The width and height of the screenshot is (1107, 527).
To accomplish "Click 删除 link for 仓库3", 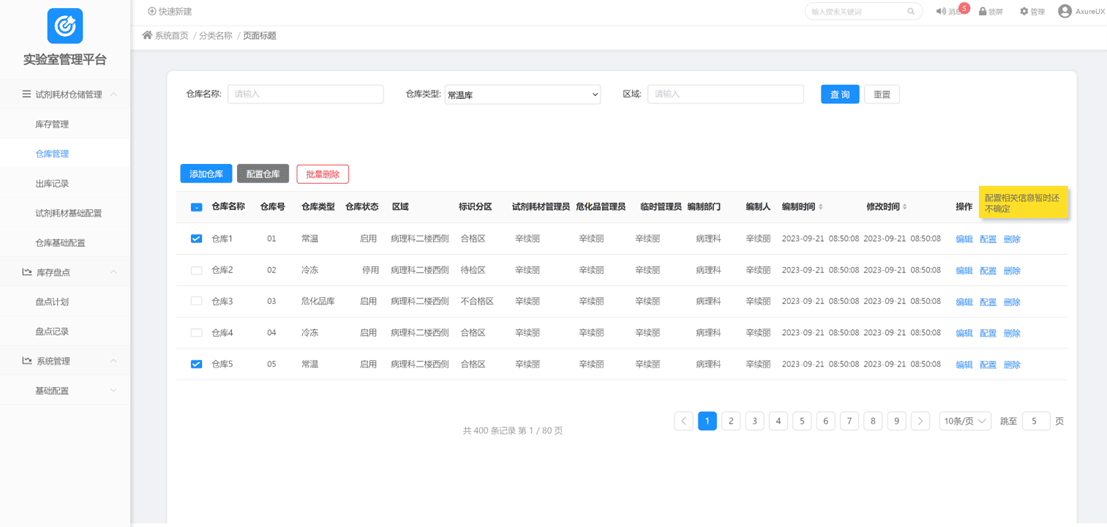I will tap(1012, 302).
